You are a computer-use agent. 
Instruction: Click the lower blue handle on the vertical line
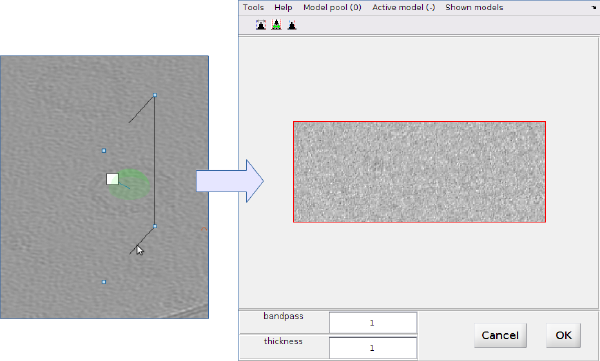pos(155,226)
